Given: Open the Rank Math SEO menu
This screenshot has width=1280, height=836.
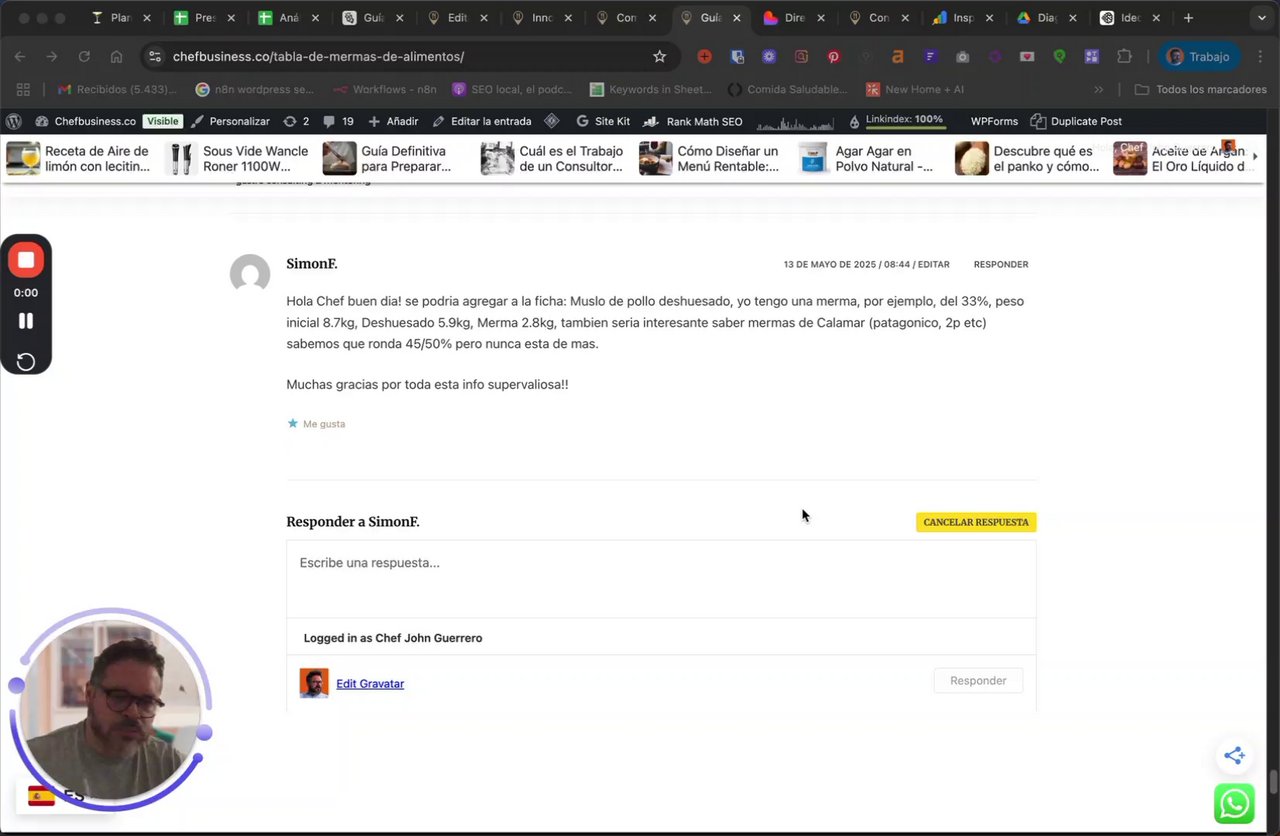Looking at the screenshot, I should [x=692, y=121].
